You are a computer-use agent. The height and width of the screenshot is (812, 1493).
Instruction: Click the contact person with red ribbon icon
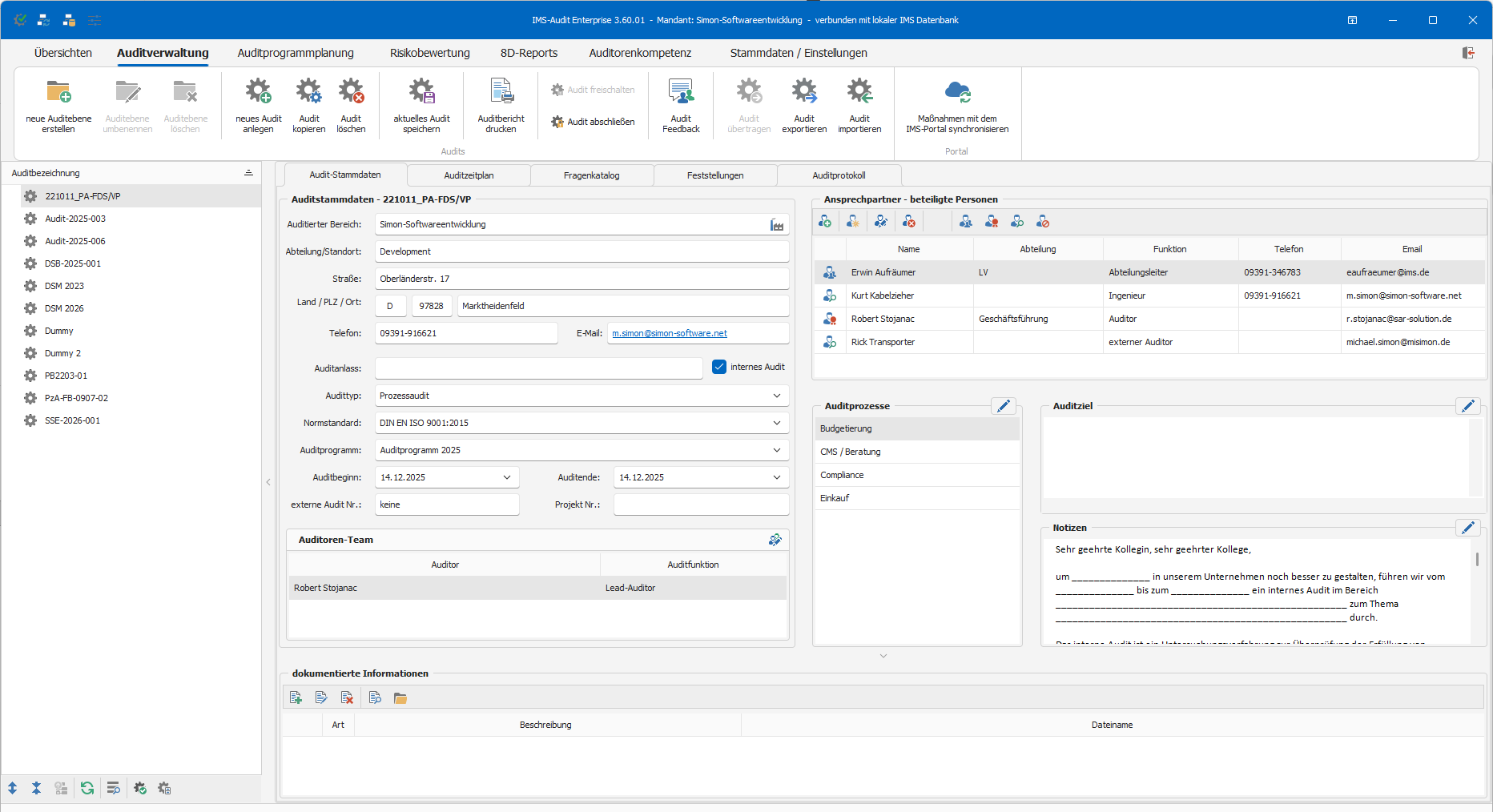click(x=992, y=222)
